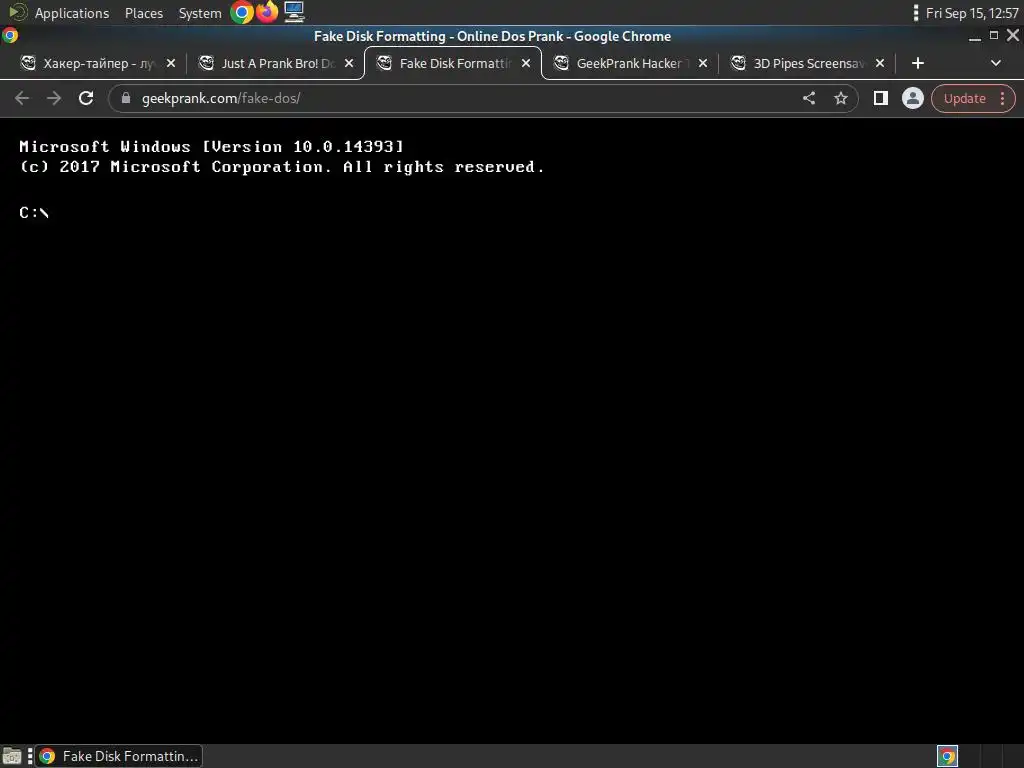
Task: Share this page
Action: (808, 99)
